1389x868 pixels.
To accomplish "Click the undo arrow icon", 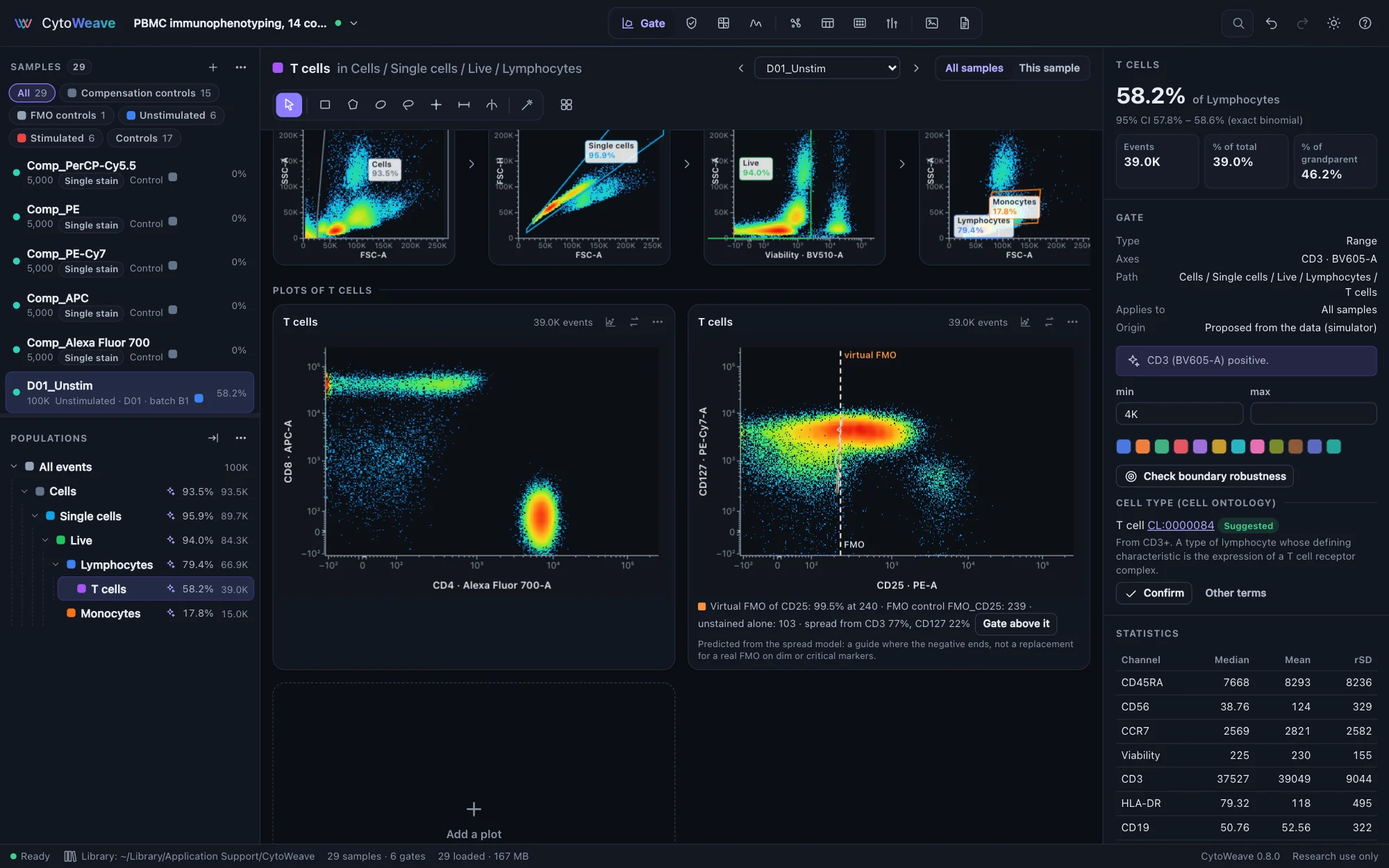I will pos(1271,23).
